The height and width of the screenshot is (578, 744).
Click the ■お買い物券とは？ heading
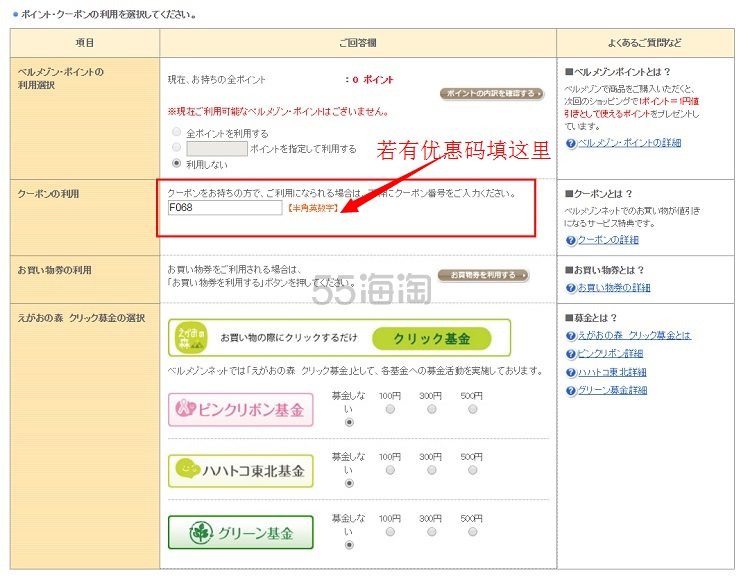click(604, 270)
